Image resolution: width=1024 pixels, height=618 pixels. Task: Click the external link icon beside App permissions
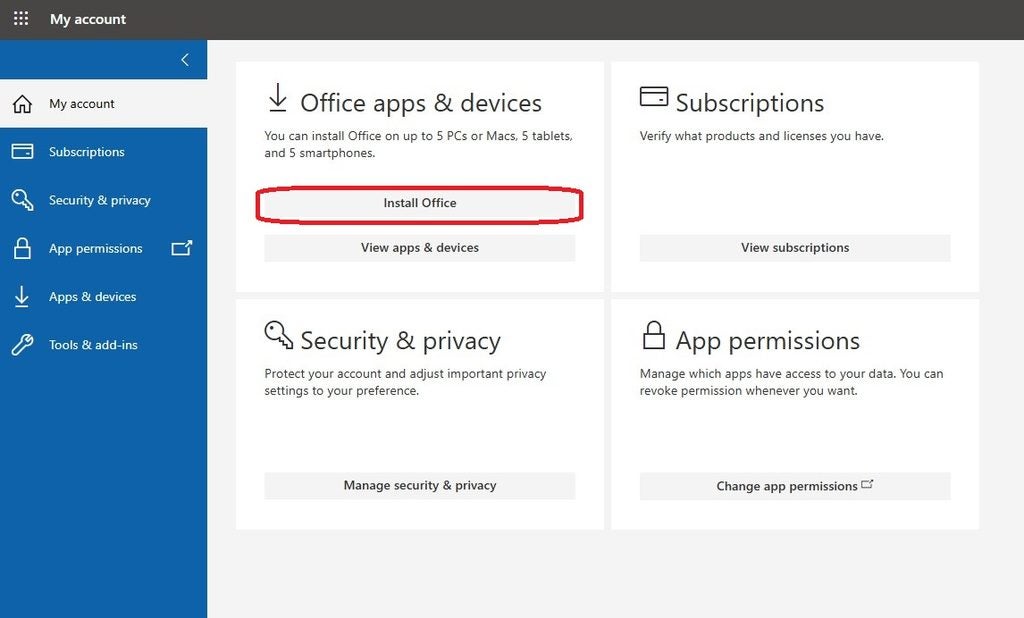(182, 248)
